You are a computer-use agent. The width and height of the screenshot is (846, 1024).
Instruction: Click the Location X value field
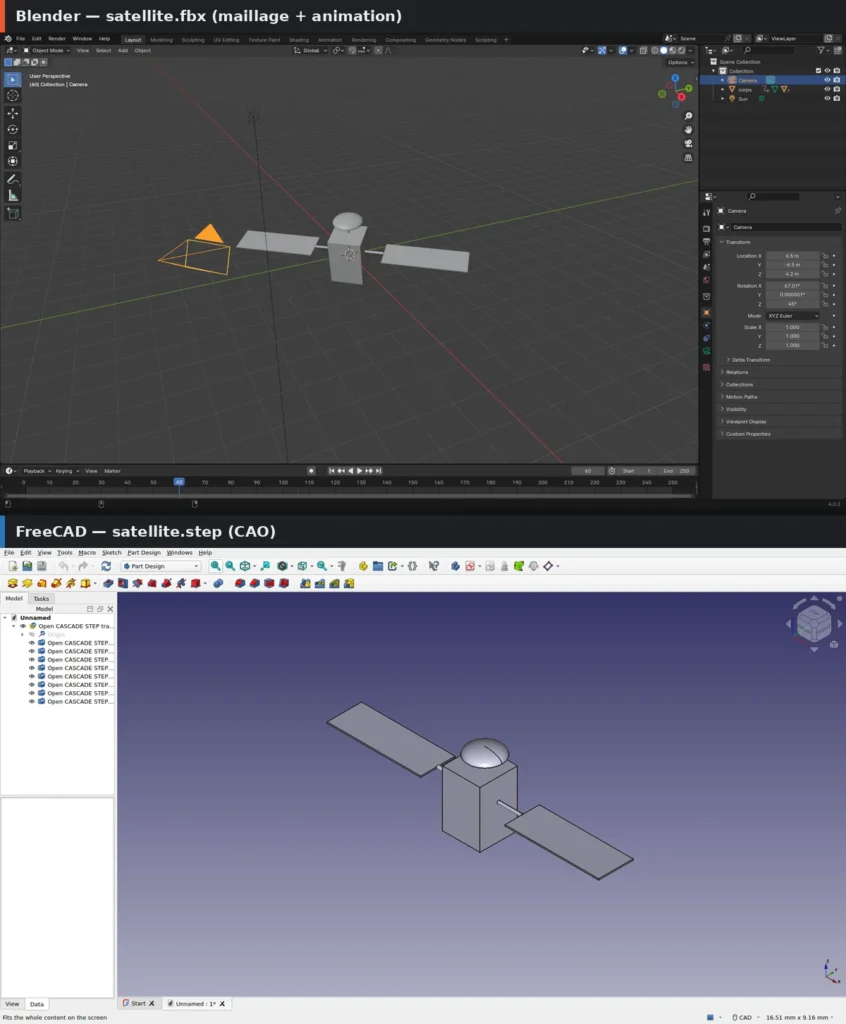[792, 255]
